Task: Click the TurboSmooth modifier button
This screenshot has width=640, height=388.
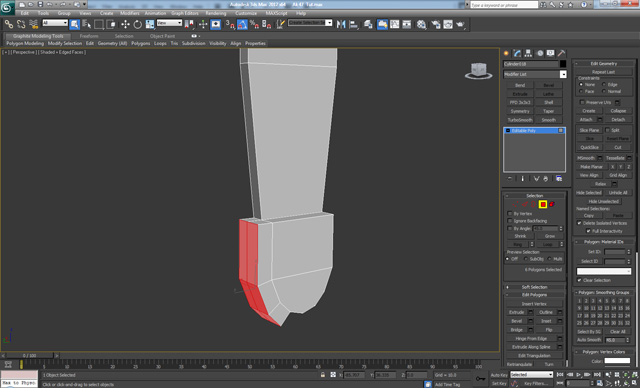Action: (x=520, y=120)
